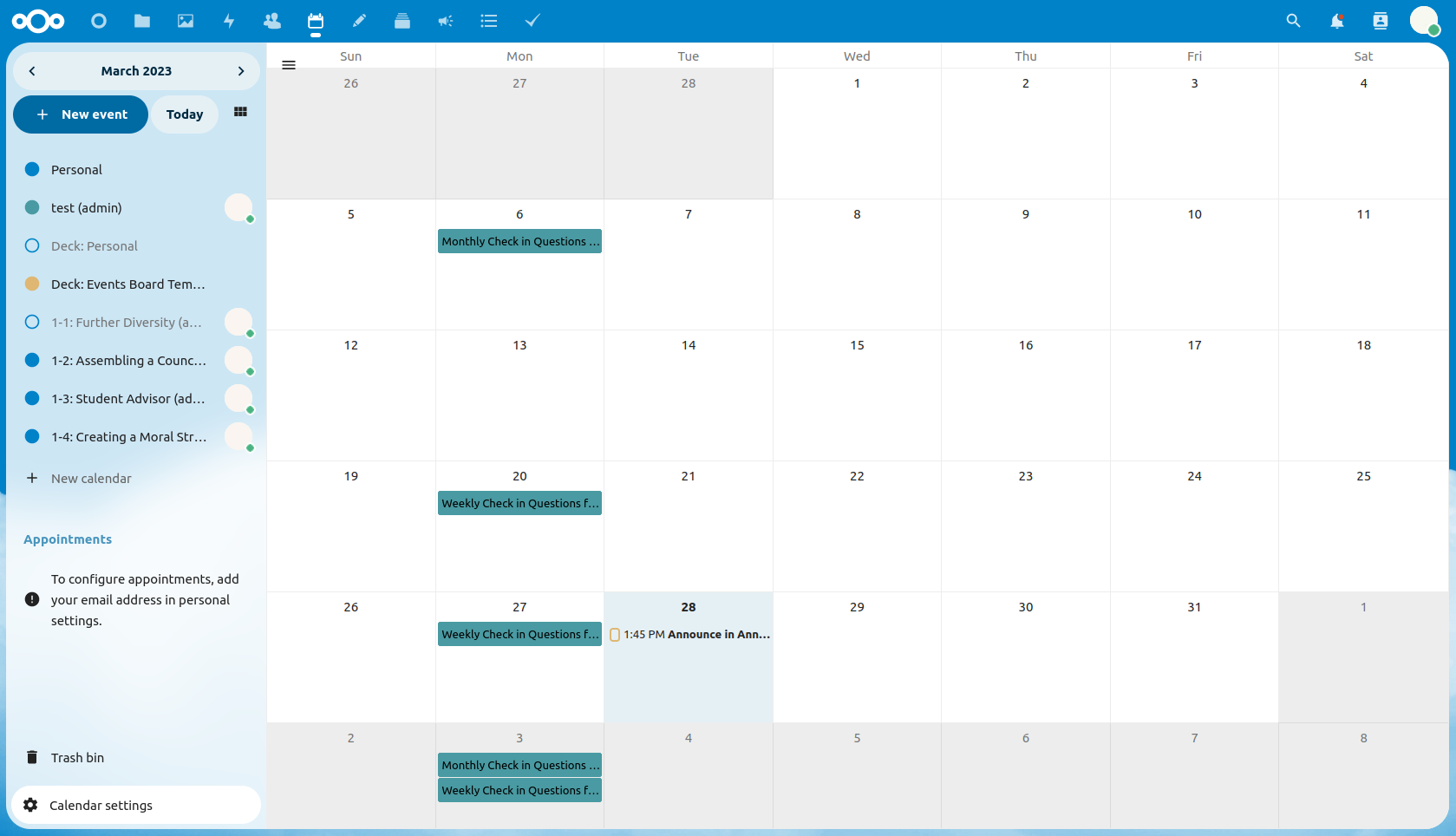Screen dimensions: 1456x836
Task: Toggle visibility of the Personal calendar
Action: tap(32, 169)
